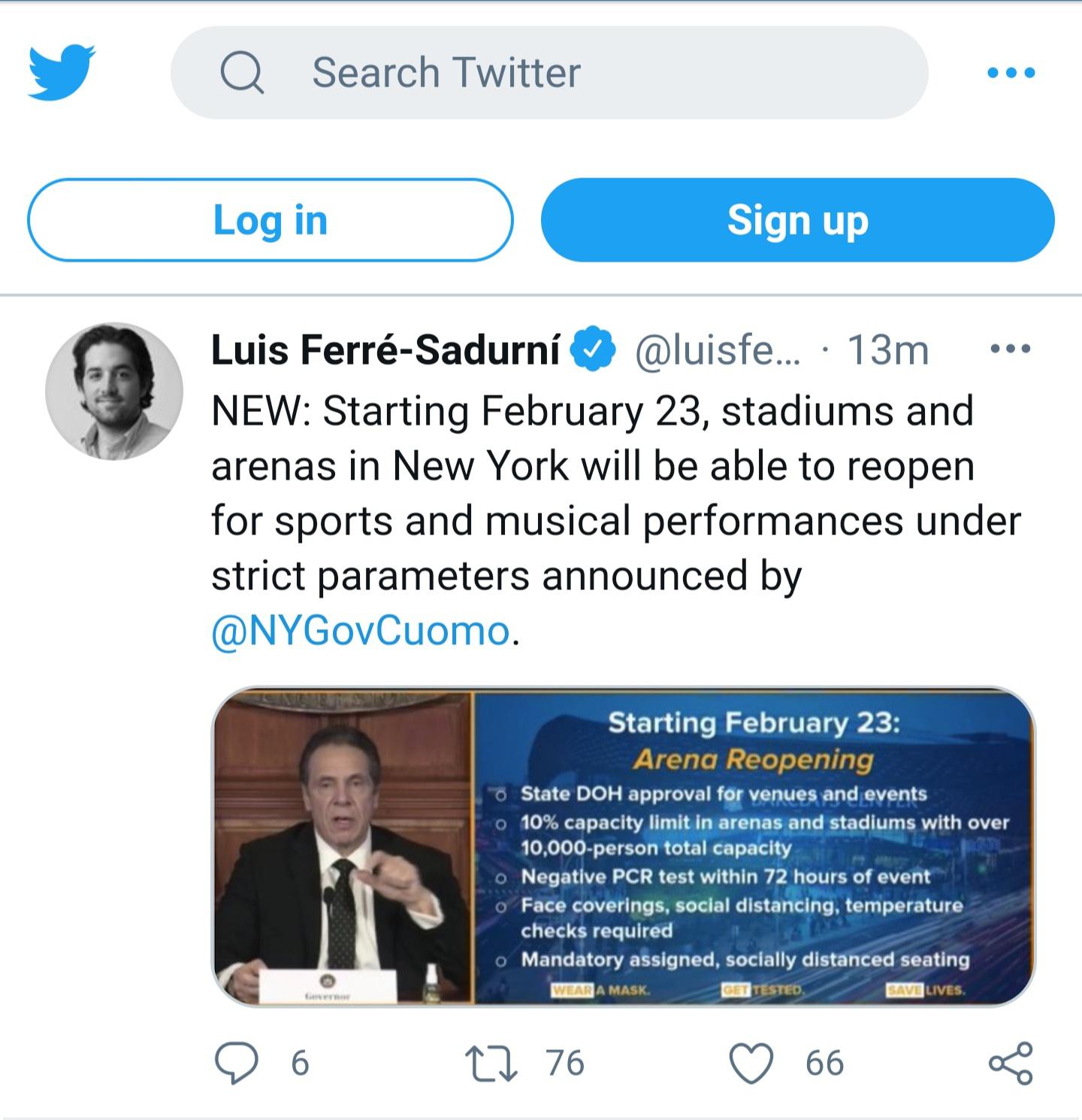Click the verified badge next to the name
This screenshot has width=1082, height=1120.
[x=592, y=348]
